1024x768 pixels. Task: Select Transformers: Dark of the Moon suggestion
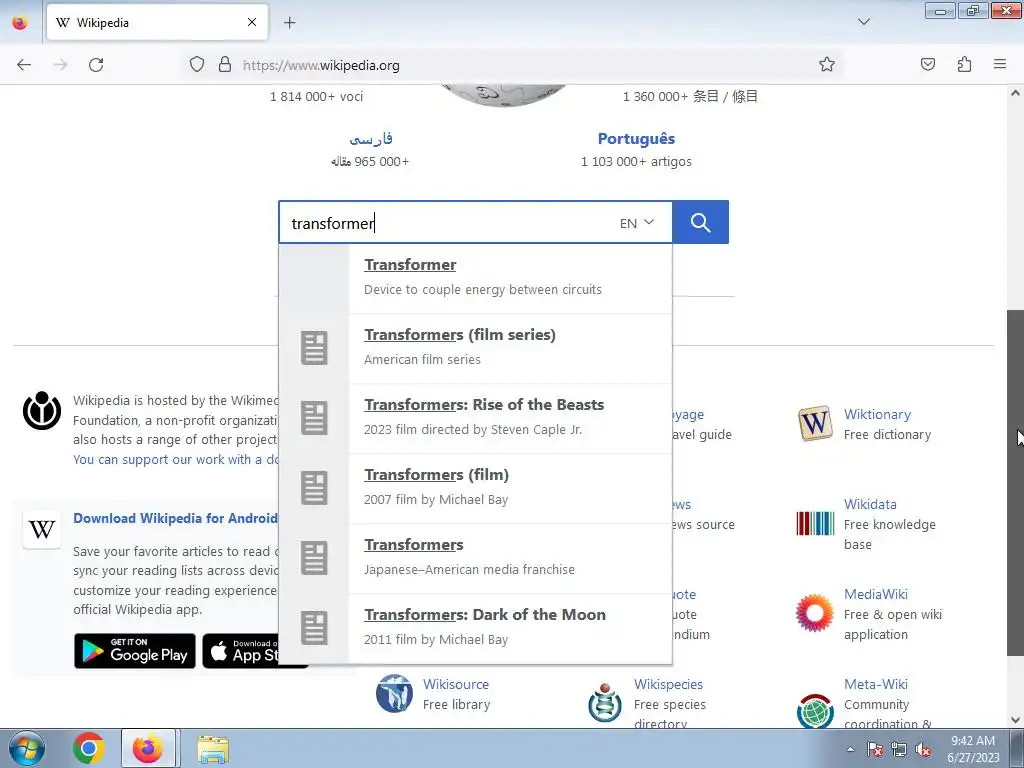click(x=475, y=628)
